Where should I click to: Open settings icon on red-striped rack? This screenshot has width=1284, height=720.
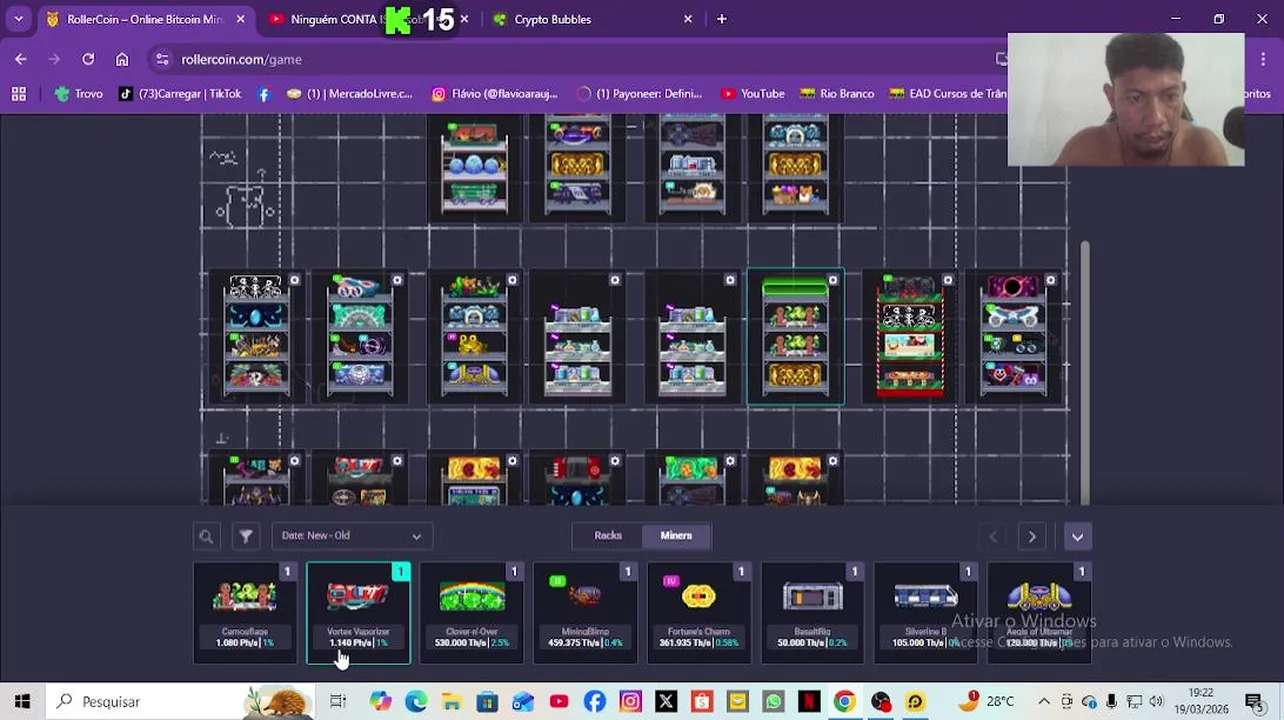[x=948, y=280]
